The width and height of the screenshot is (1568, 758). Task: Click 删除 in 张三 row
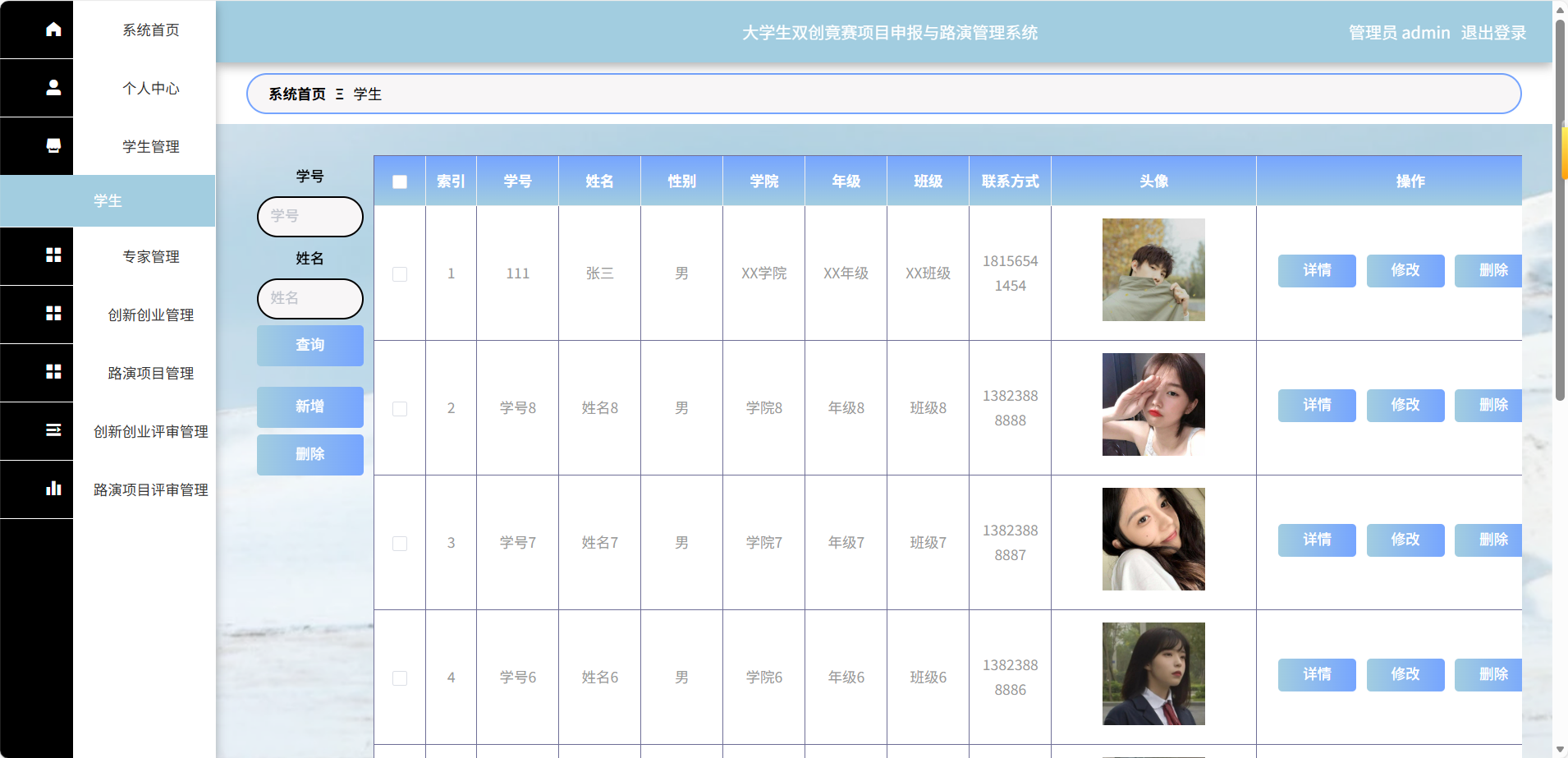(1489, 270)
